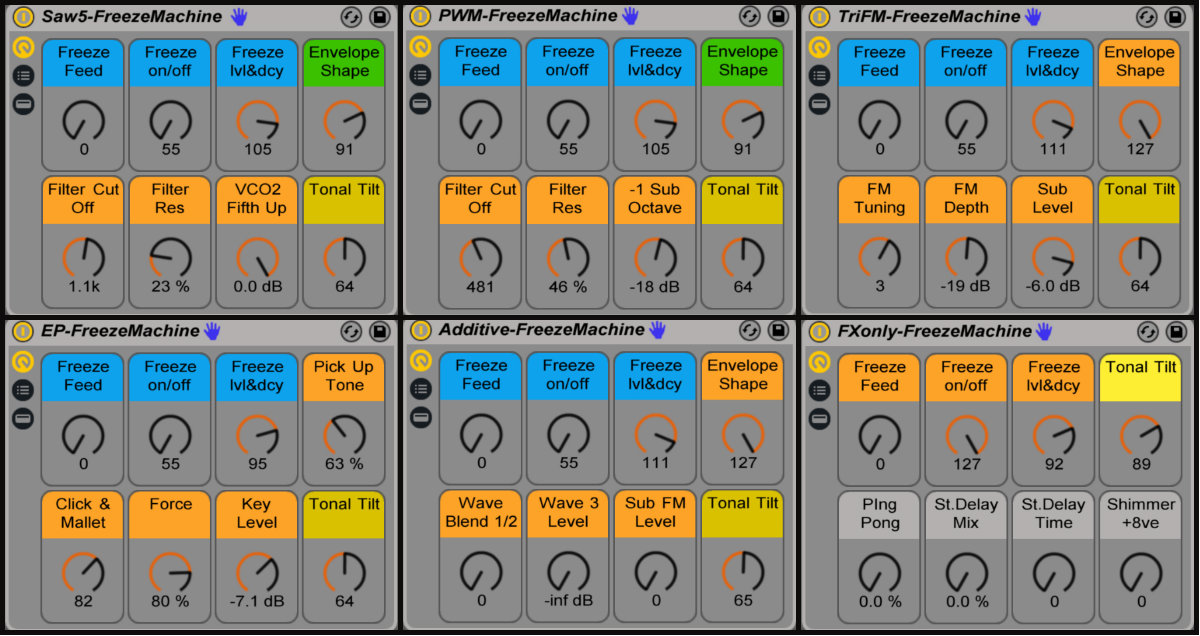The image size is (1200, 636).
Task: Click the FXonly Freeze on/off knob showing 127
Action: coord(967,435)
